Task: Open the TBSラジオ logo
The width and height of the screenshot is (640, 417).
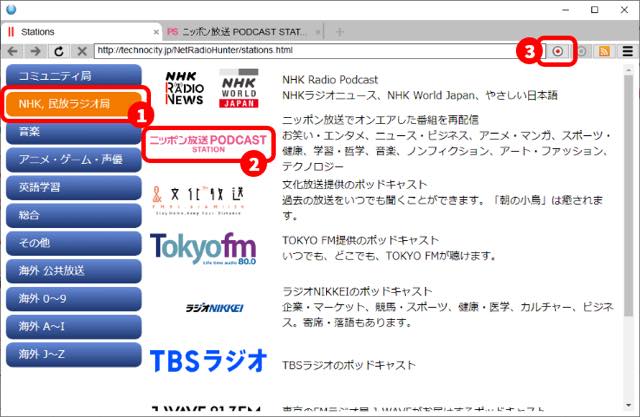Action: (x=208, y=361)
